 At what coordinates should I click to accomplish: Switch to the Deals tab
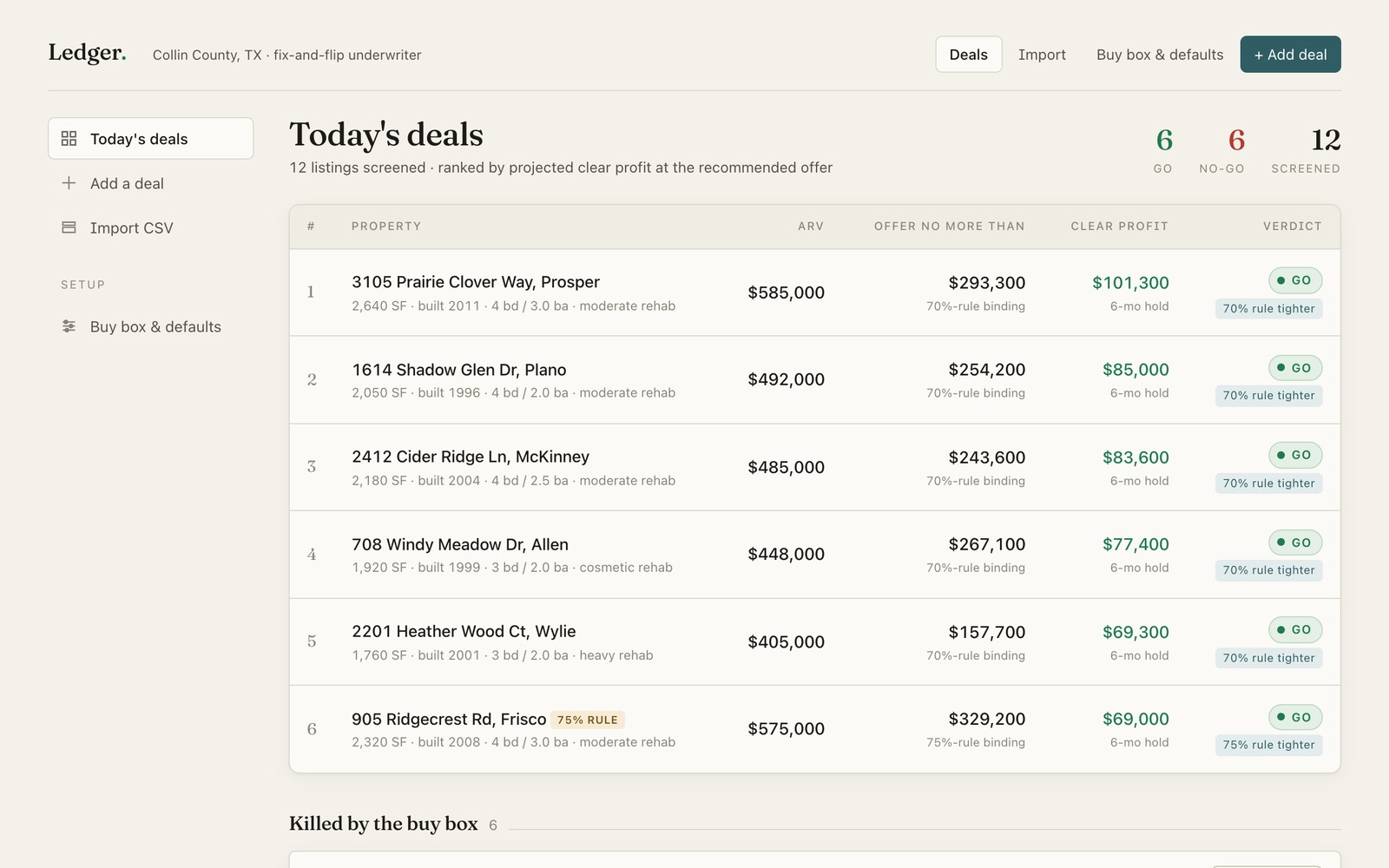point(969,55)
